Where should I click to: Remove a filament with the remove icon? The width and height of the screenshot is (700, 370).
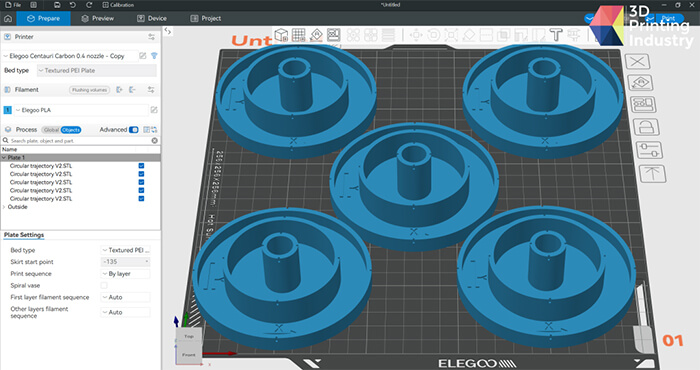[132, 90]
